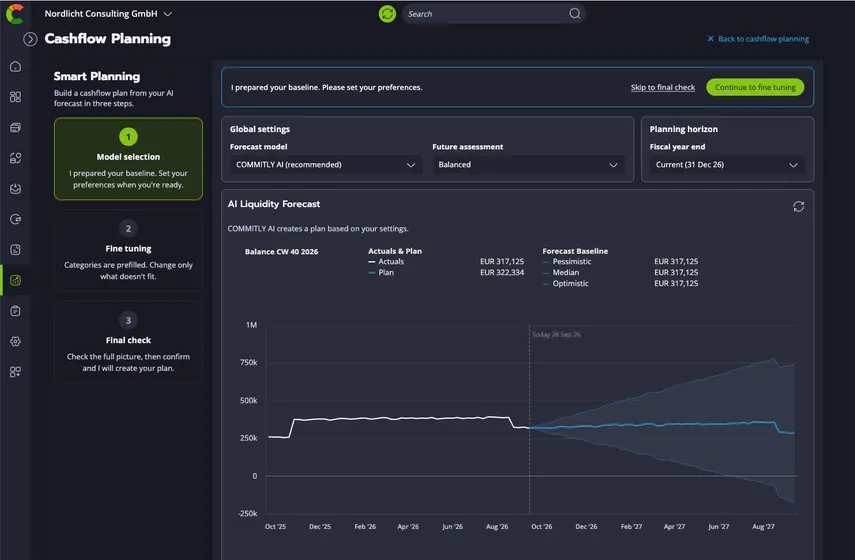855x560 pixels.
Task: Open the inbox download icon in sidebar
Action: [15, 189]
